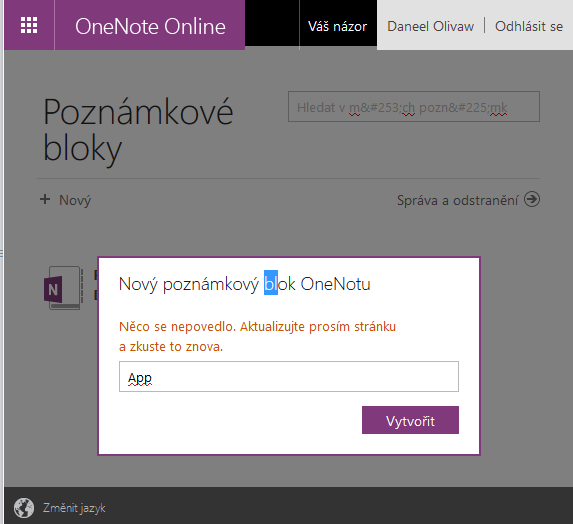This screenshot has height=524, width=573.
Task: Click the plus icon beside Nový
Action: tap(45, 199)
